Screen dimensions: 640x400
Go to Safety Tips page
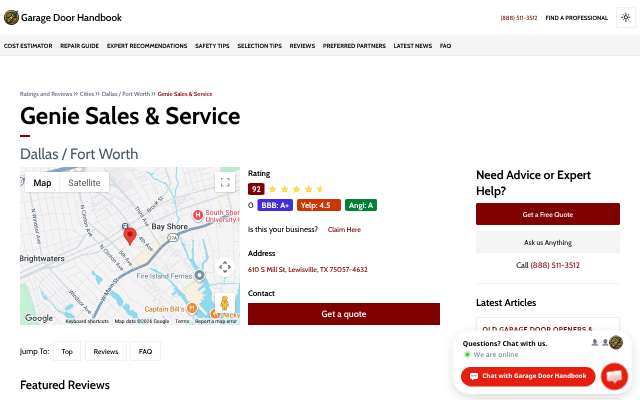[212, 46]
